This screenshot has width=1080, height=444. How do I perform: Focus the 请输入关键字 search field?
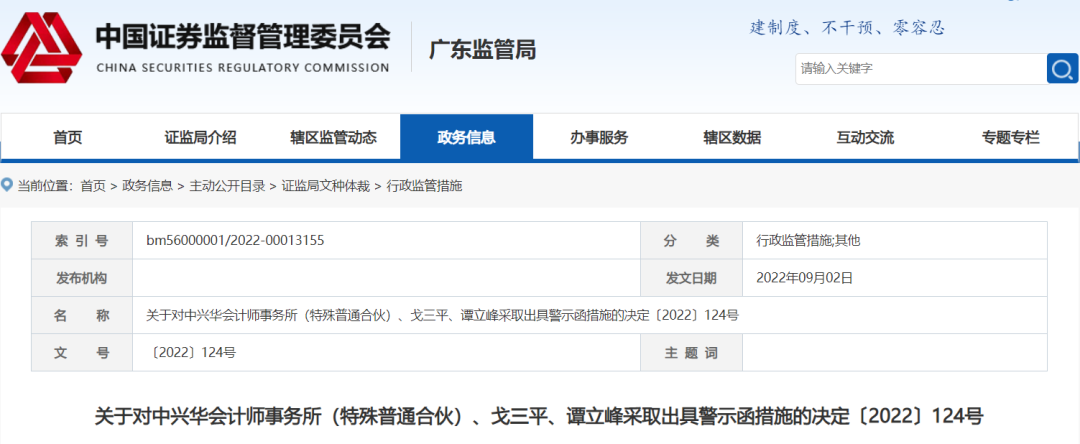[x=921, y=69]
